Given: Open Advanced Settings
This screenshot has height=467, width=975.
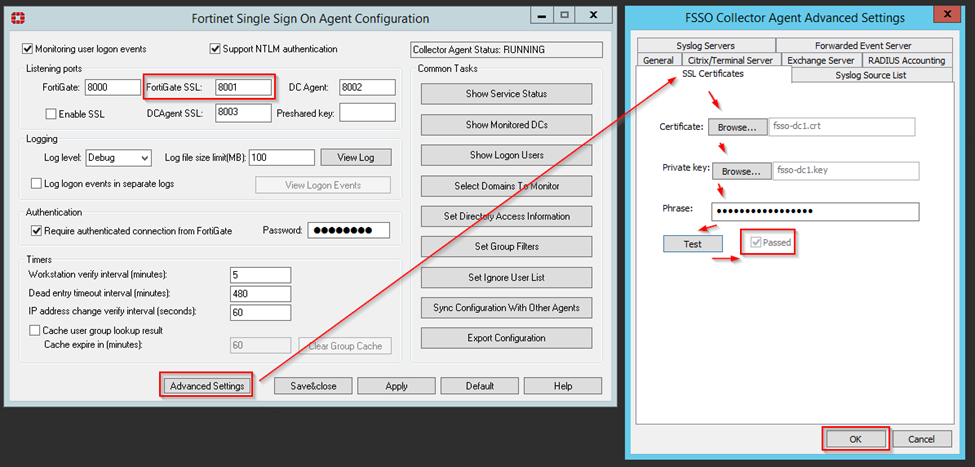Looking at the screenshot, I should (x=207, y=386).
